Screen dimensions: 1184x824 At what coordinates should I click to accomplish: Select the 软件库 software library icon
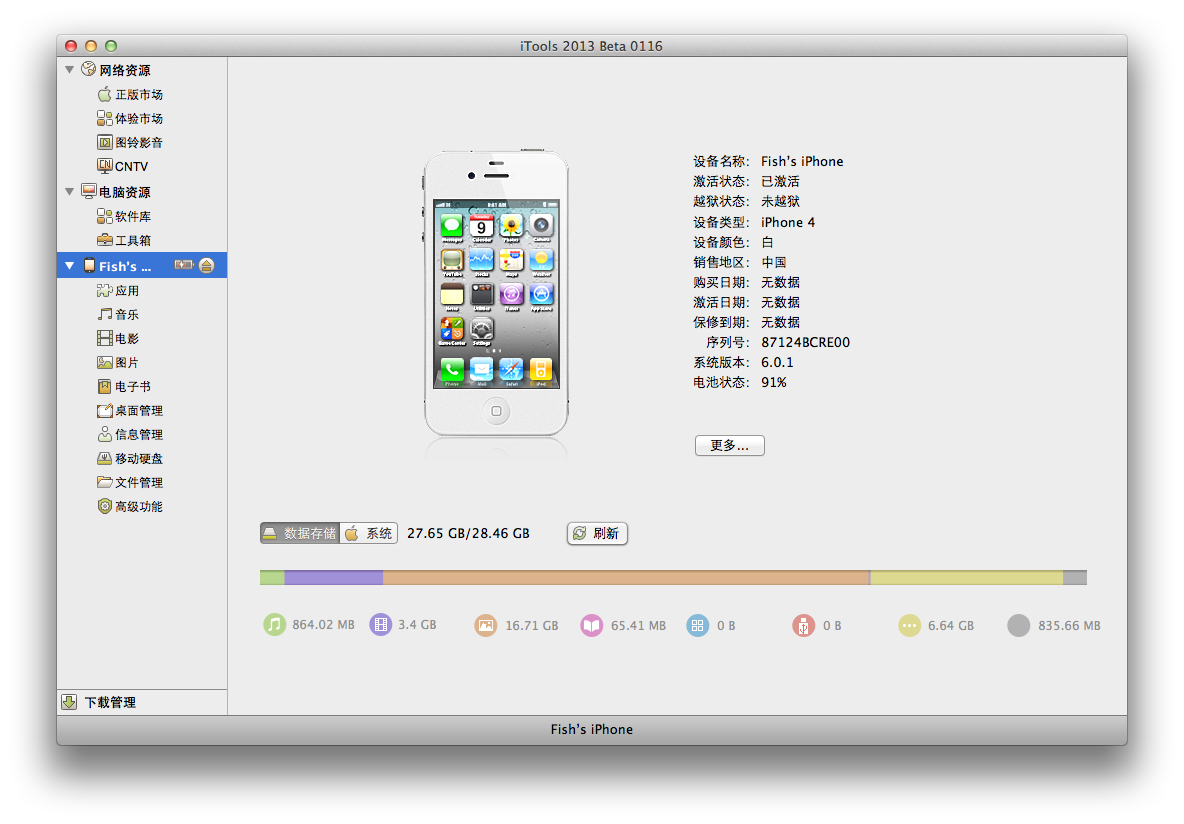pyautogui.click(x=104, y=216)
